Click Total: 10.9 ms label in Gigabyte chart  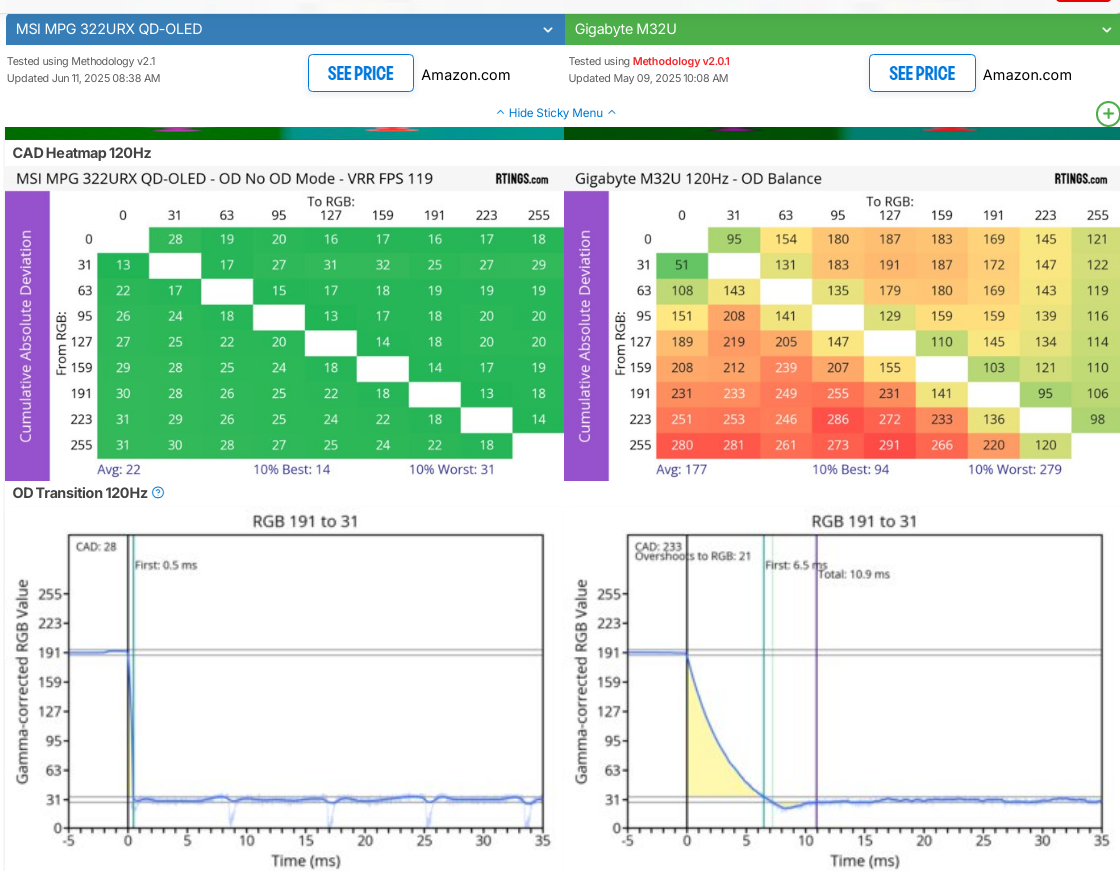[854, 574]
